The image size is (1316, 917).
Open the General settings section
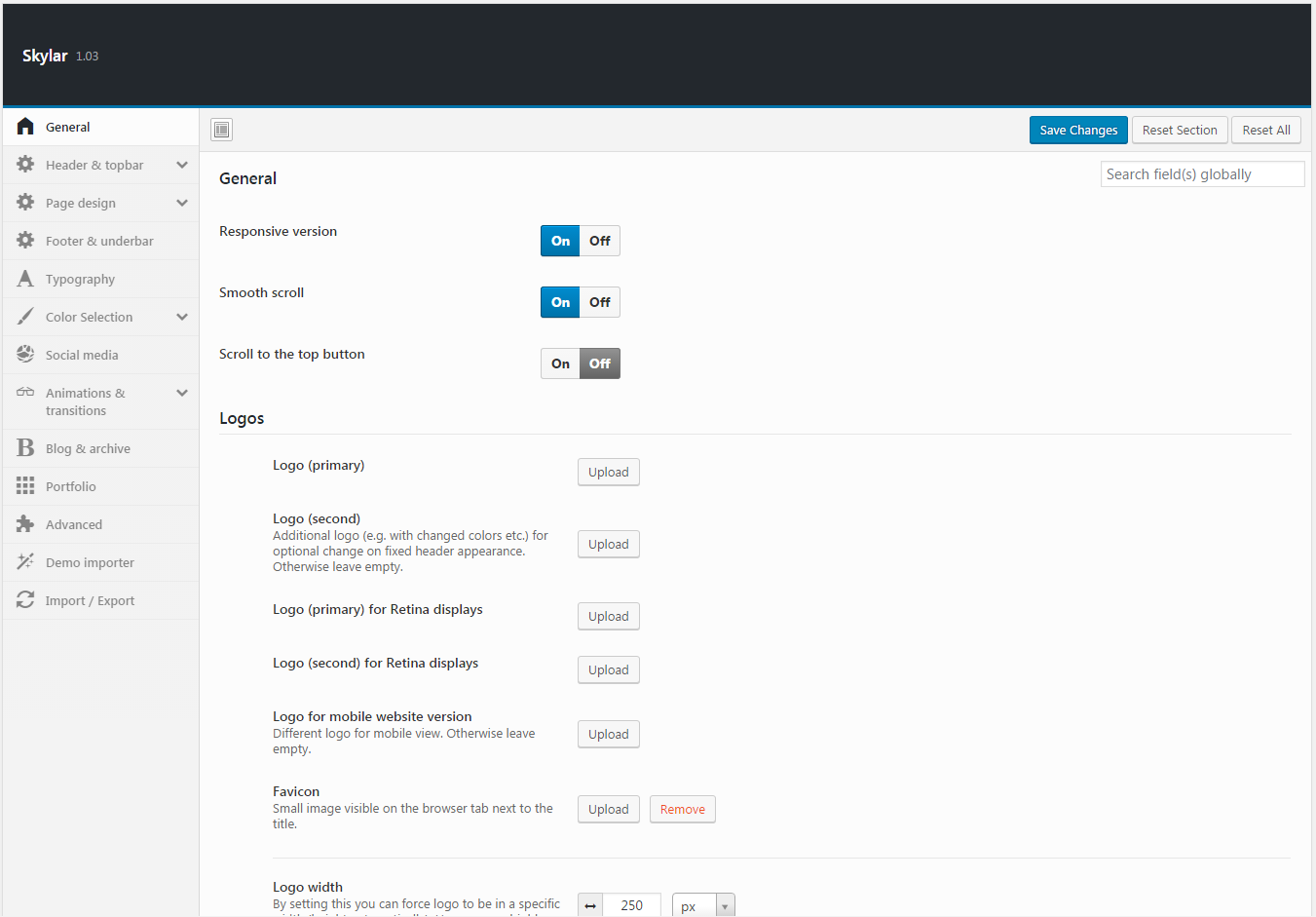point(101,127)
